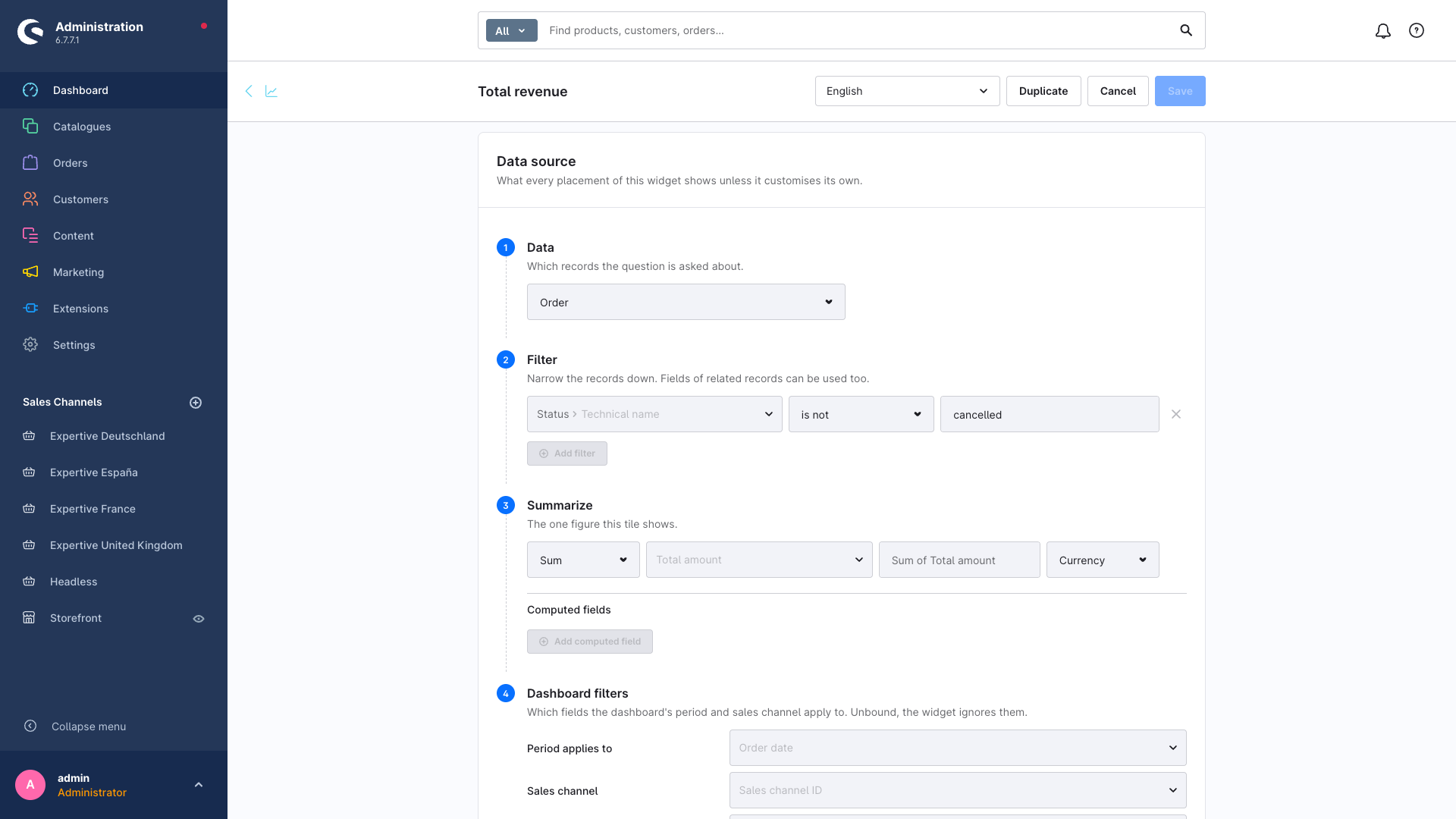Viewport: 1456px width, 819px height.
Task: Click the Customers people icon
Action: [30, 199]
